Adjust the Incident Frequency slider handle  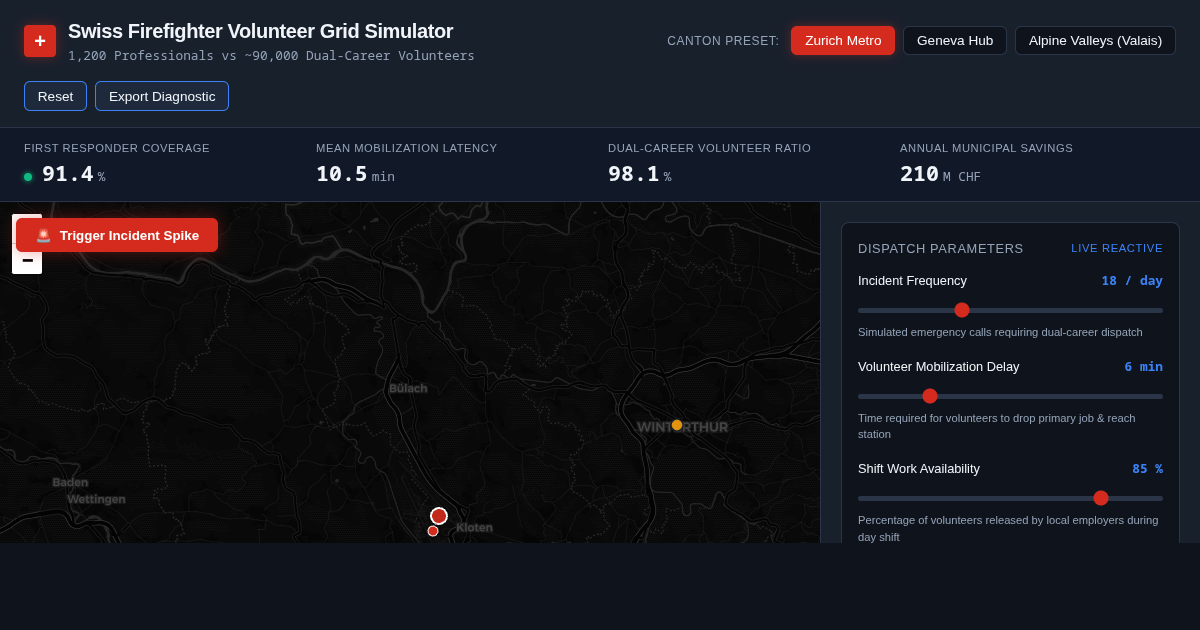(x=962, y=310)
